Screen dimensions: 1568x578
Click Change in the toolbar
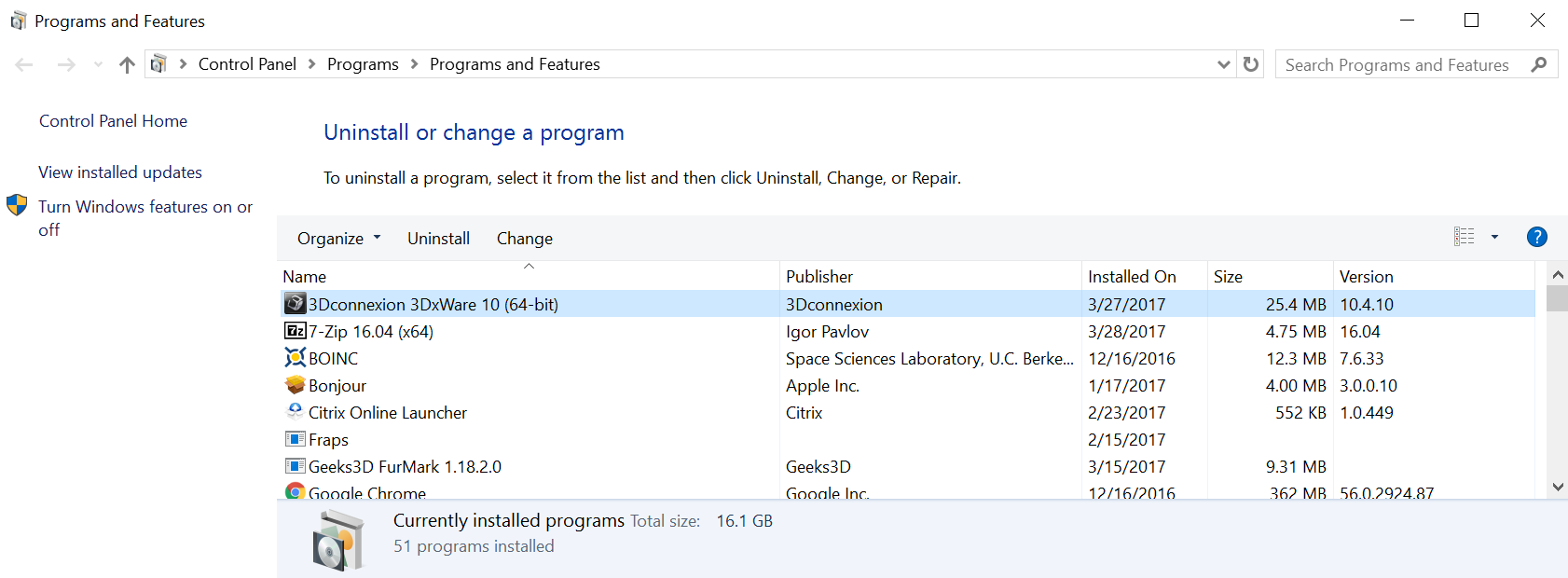(x=524, y=239)
